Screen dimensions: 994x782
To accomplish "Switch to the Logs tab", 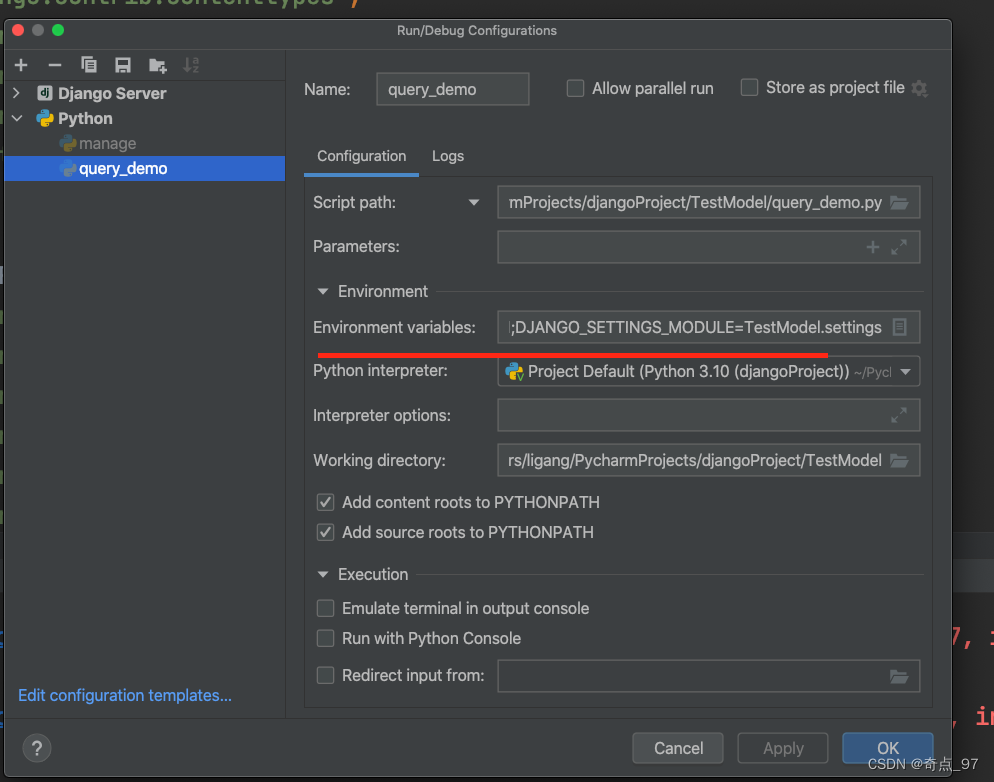I will [448, 157].
